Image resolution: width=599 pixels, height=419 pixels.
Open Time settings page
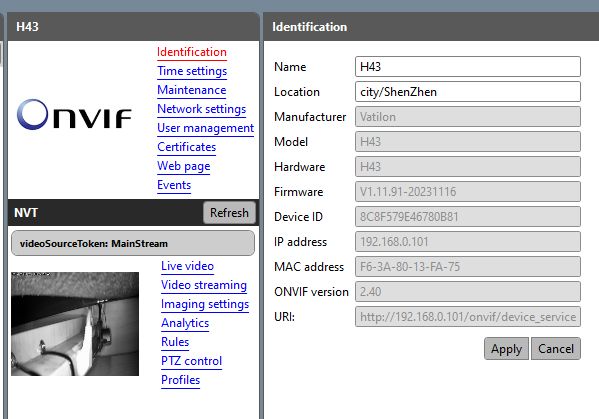coord(192,71)
